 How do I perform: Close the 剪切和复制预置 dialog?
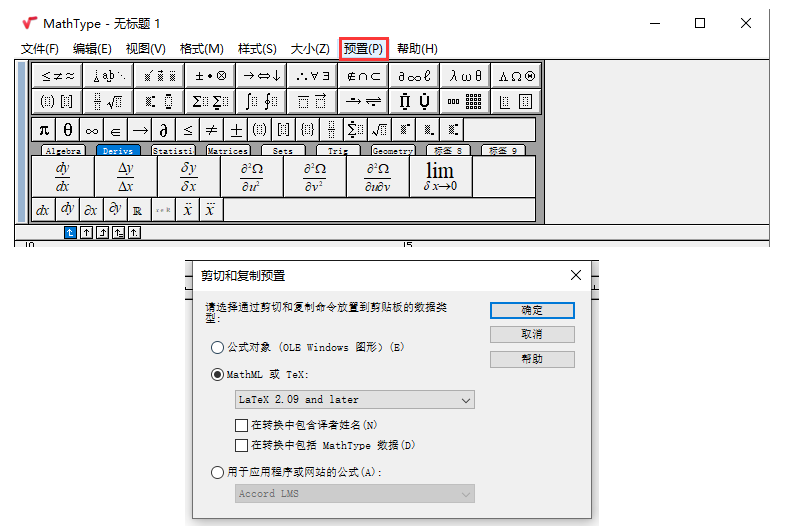point(576,275)
